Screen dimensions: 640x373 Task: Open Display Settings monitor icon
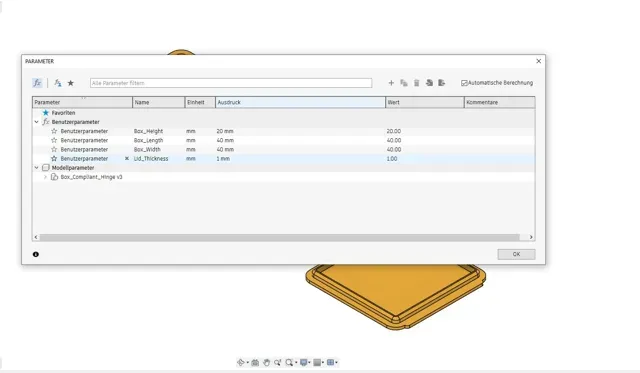click(303, 362)
